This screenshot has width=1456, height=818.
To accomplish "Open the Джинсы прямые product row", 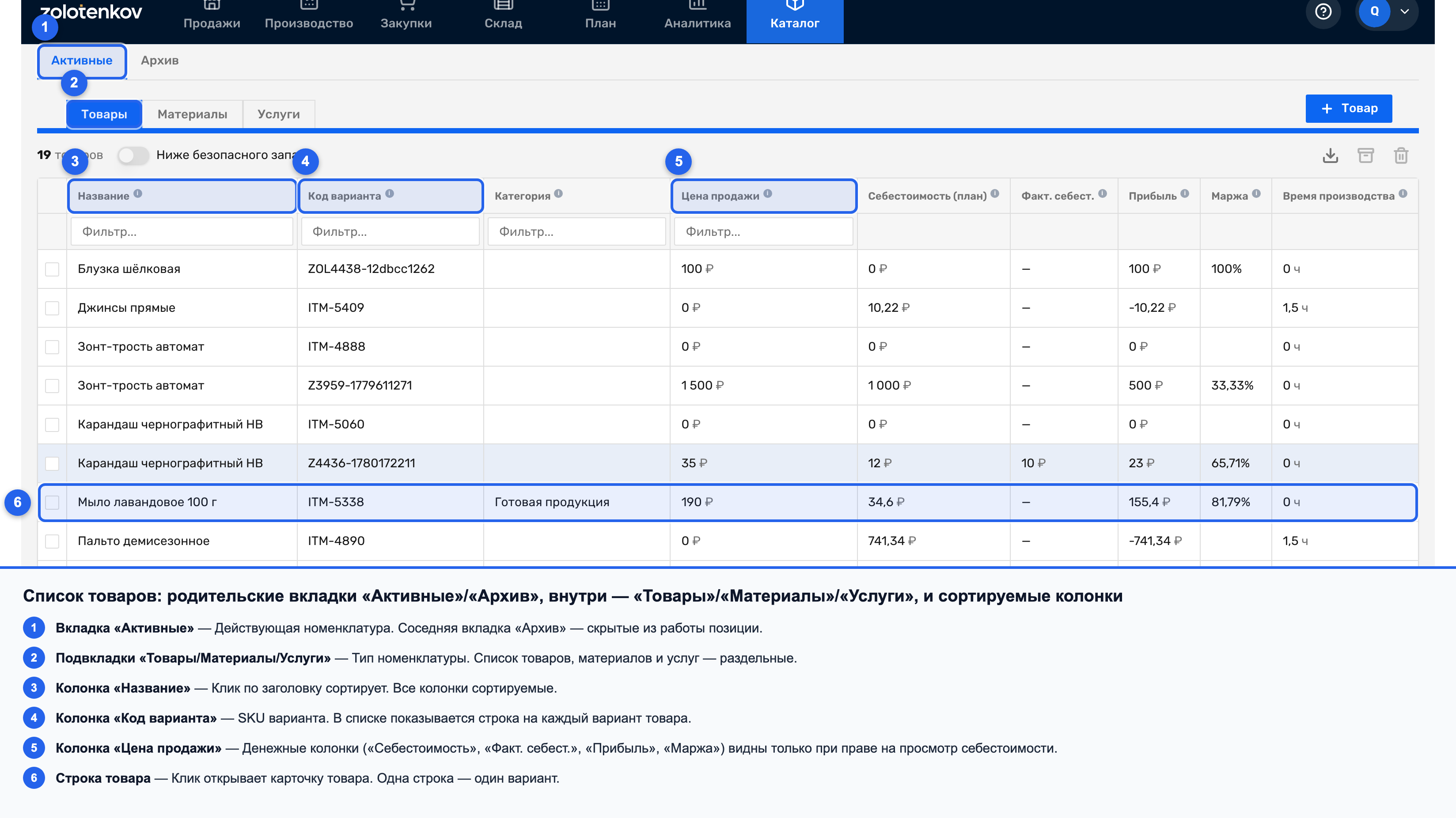I will [728, 308].
